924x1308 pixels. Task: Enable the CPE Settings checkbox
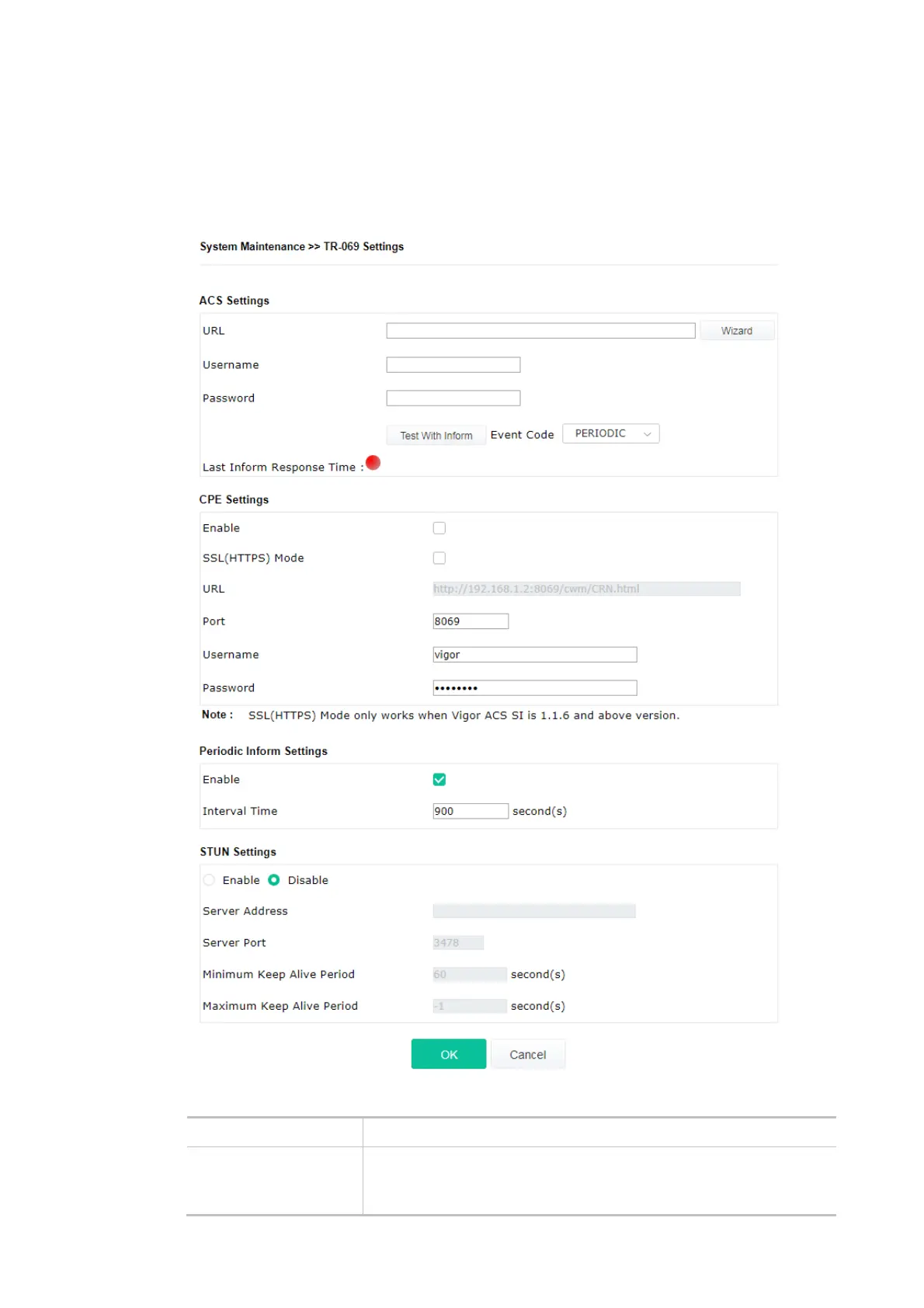point(439,528)
